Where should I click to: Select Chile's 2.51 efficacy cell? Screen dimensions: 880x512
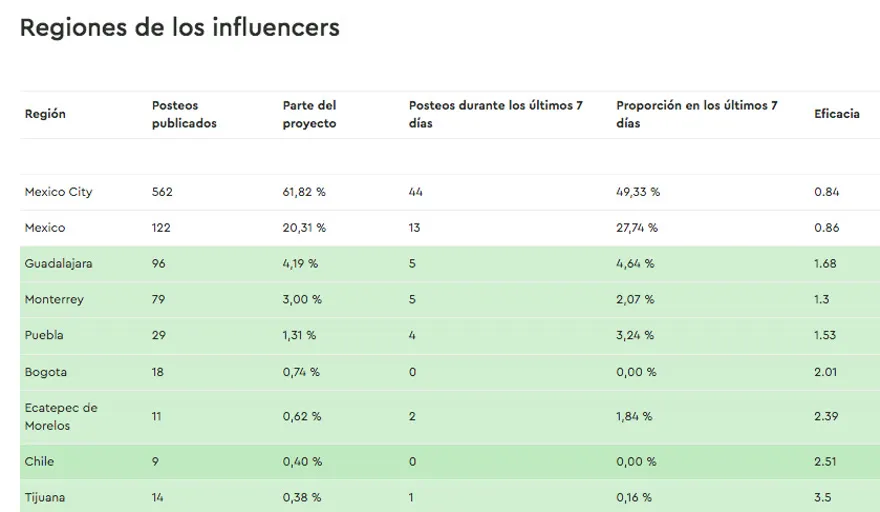click(x=825, y=462)
